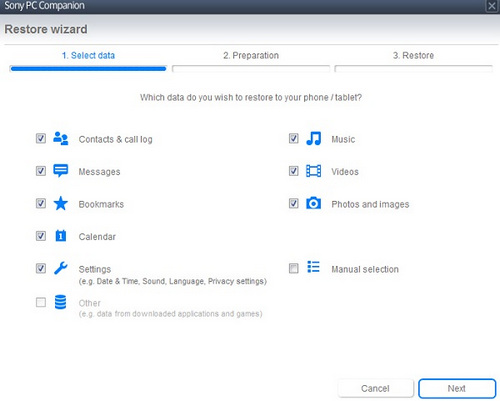
Task: Click the 'Music' label
Action: click(x=343, y=139)
